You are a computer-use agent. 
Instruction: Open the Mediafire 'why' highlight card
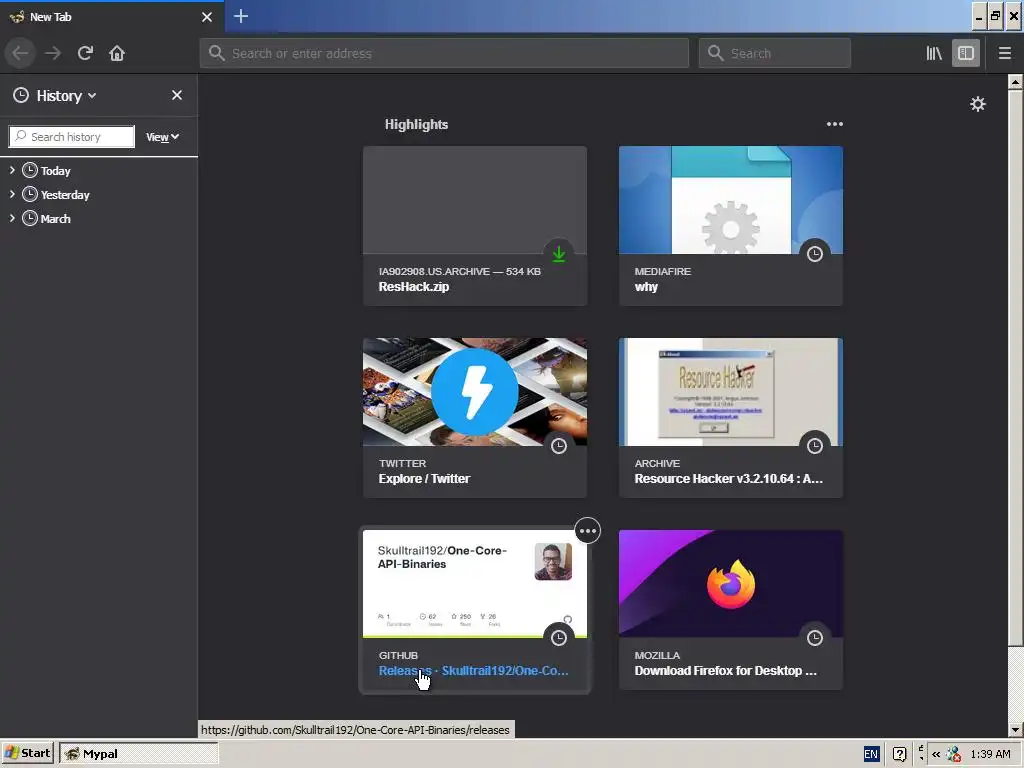(731, 225)
